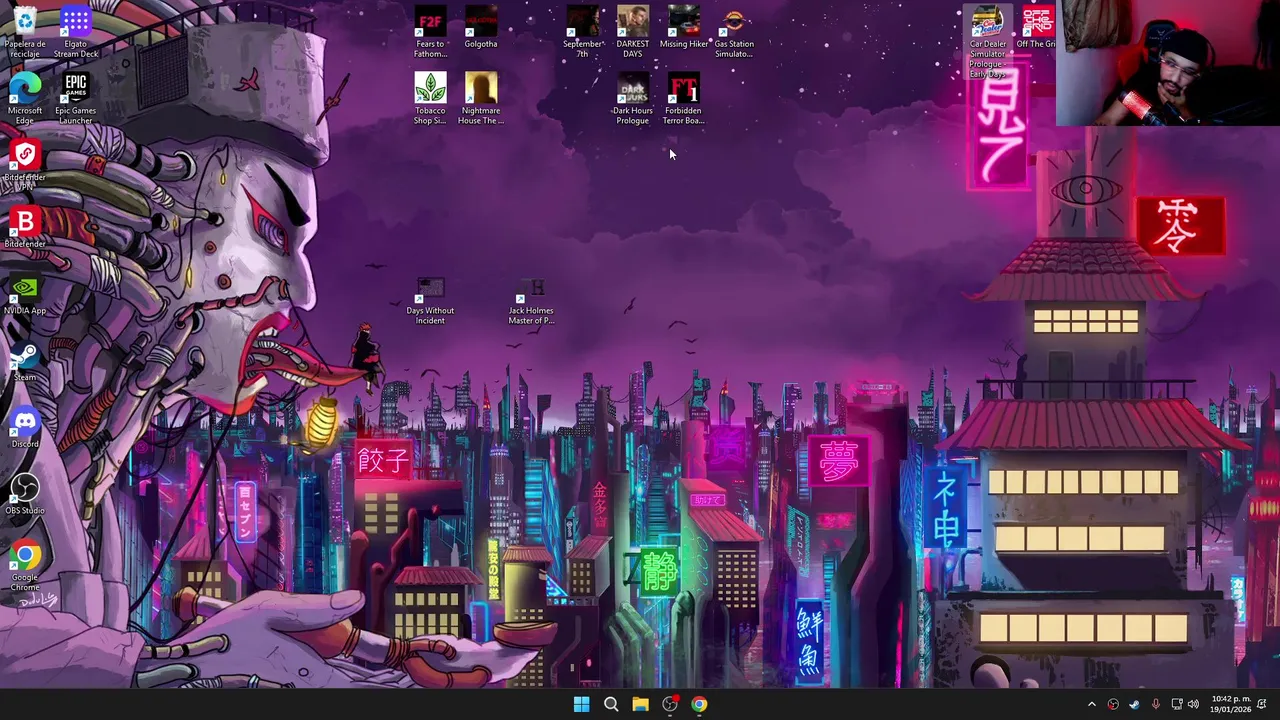The image size is (1280, 720).
Task: Select the Google Chrome desktop shortcut
Action: coord(25,566)
